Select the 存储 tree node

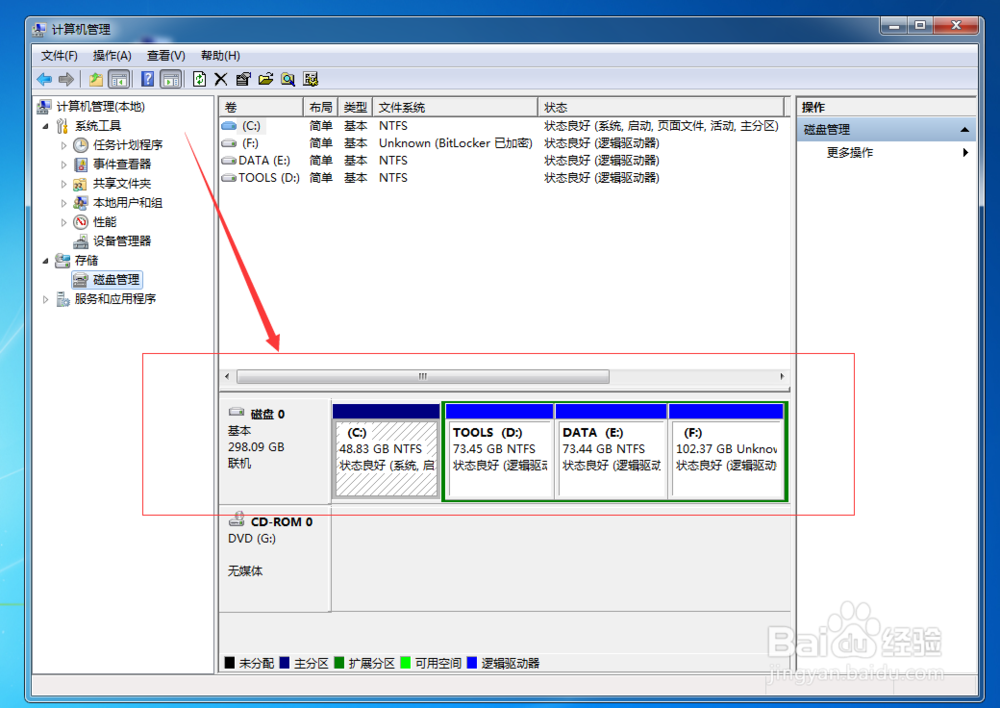coord(86,260)
